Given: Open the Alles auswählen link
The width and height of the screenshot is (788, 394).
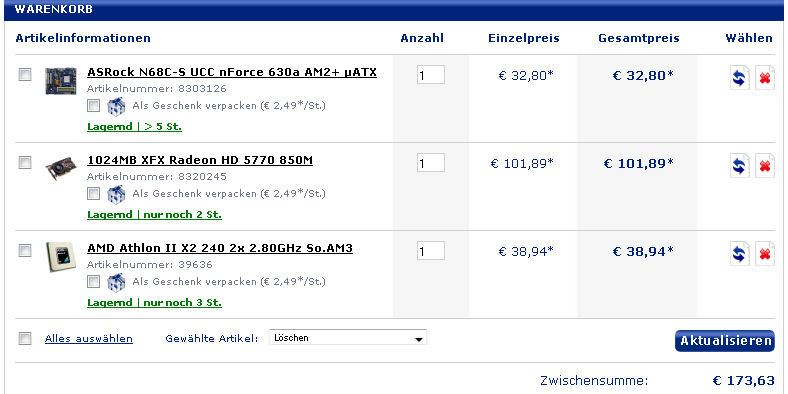Looking at the screenshot, I should (89, 338).
